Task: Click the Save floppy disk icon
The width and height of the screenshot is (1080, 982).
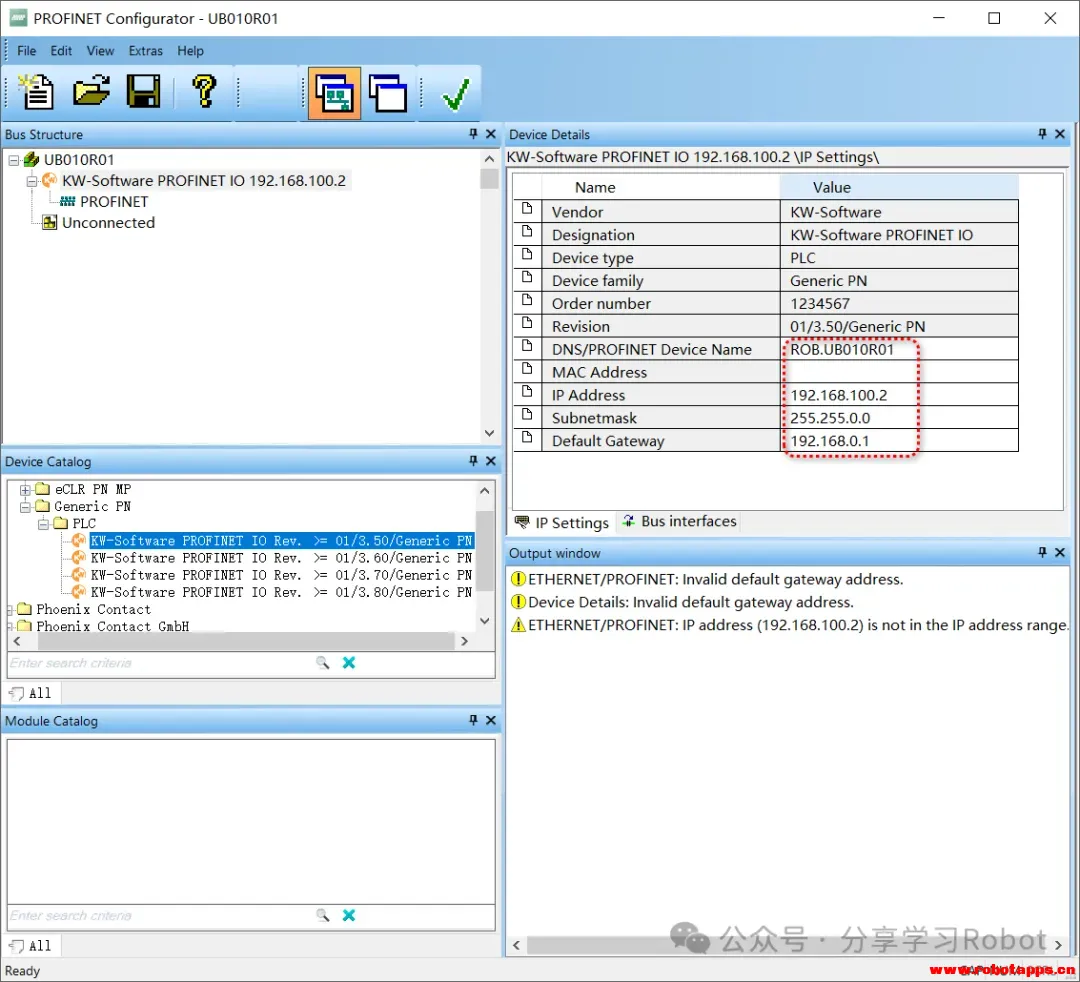Action: click(143, 92)
